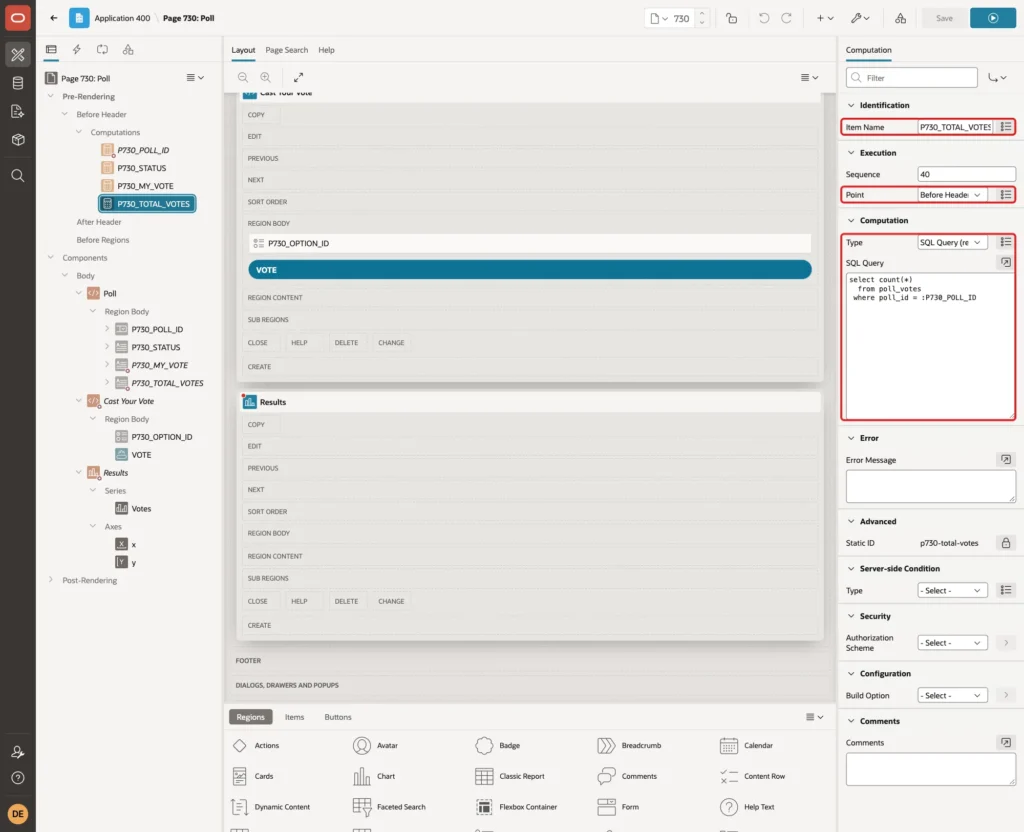The width and height of the screenshot is (1024, 832).
Task: Collapse the Identification property group
Action: pos(851,105)
